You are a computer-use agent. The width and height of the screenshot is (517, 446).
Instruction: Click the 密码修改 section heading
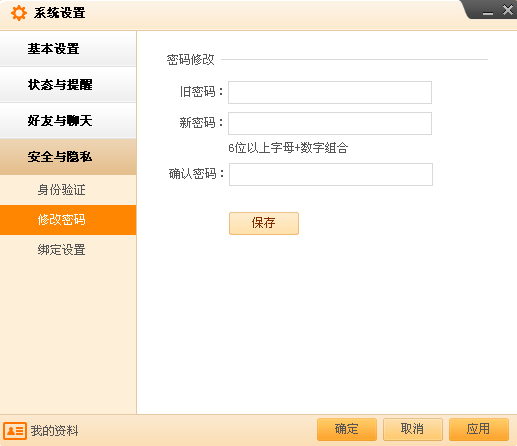click(190, 60)
